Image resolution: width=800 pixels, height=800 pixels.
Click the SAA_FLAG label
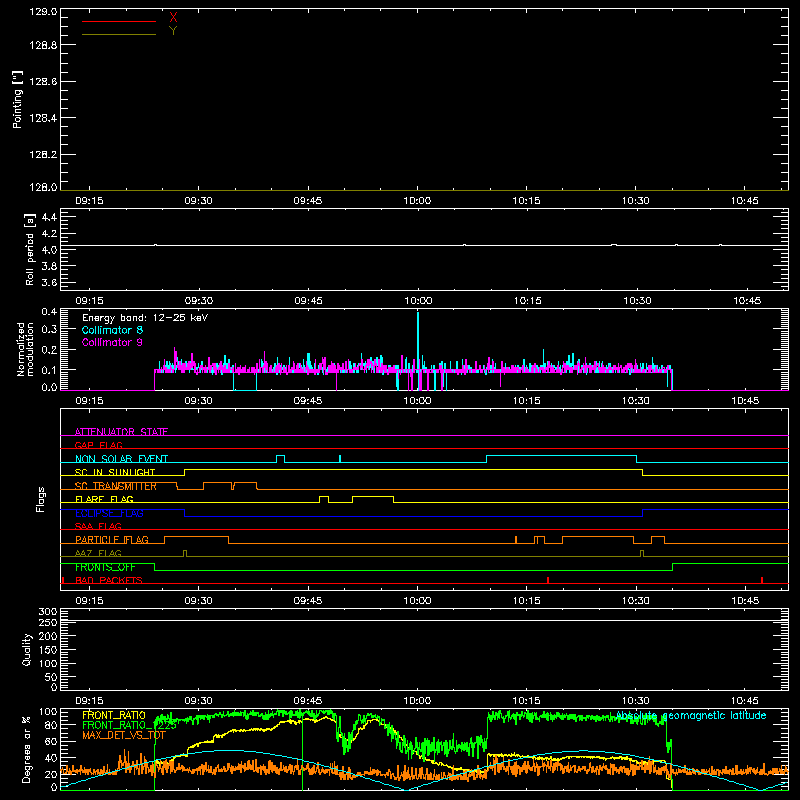[98, 526]
